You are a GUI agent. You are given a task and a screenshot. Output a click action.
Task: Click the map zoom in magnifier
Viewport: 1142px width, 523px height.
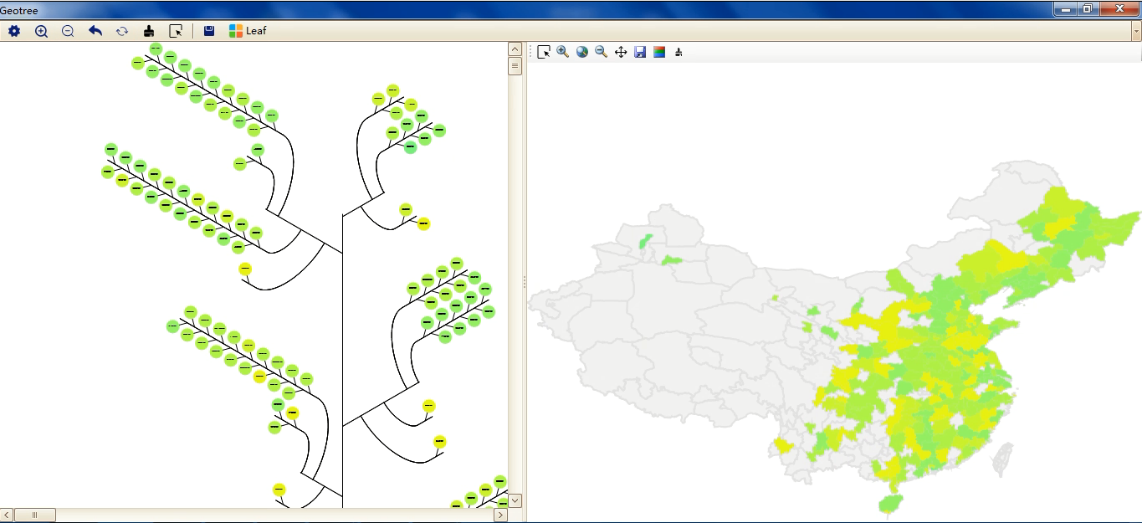(563, 52)
